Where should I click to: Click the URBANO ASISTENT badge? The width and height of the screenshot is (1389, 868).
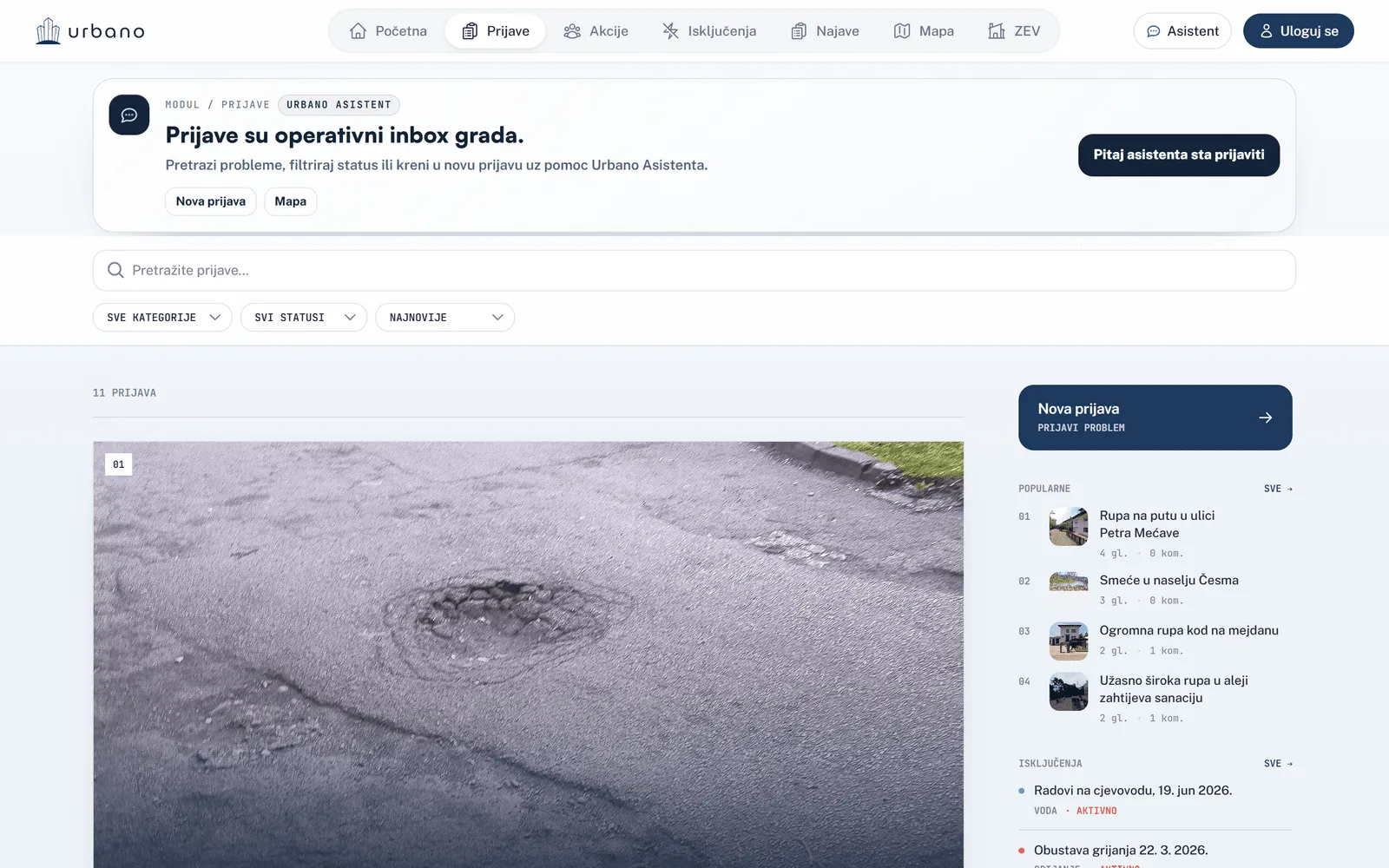point(339,105)
